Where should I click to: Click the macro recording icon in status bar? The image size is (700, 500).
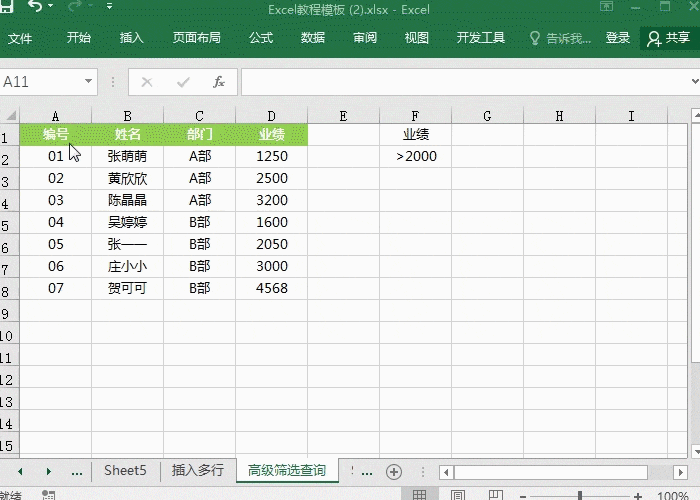(48, 495)
